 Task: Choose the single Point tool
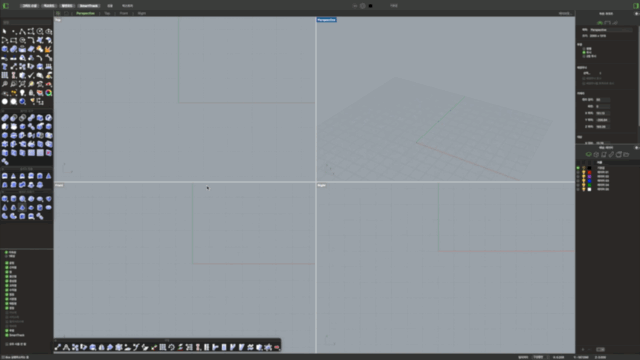[x=13, y=31]
